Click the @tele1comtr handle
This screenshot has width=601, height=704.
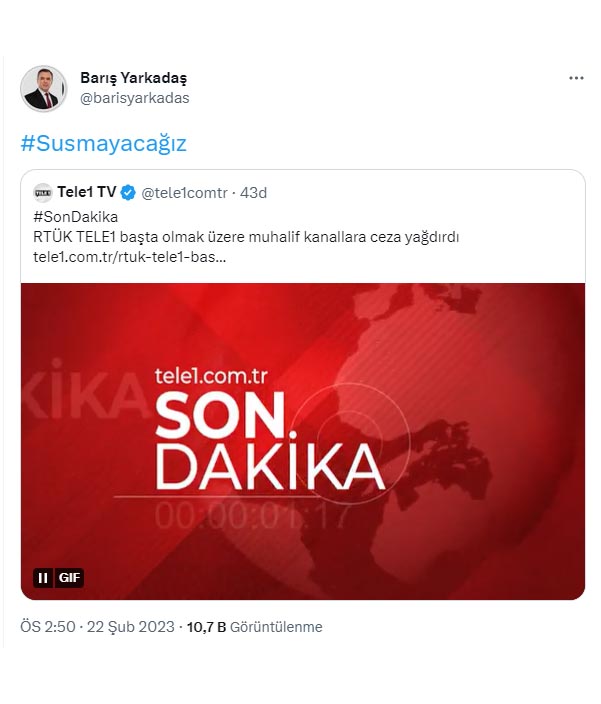click(184, 193)
